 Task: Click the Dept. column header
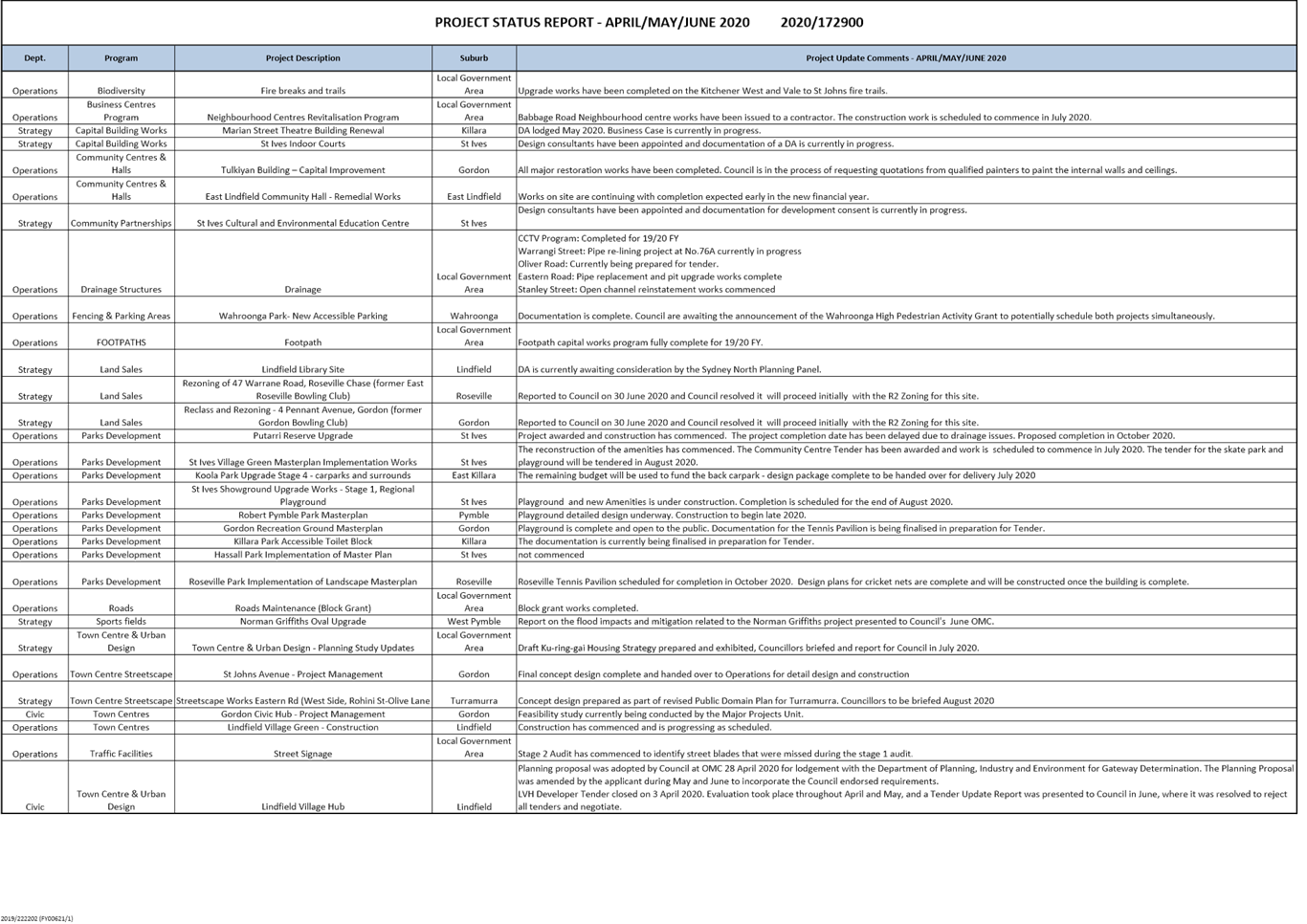(34, 58)
